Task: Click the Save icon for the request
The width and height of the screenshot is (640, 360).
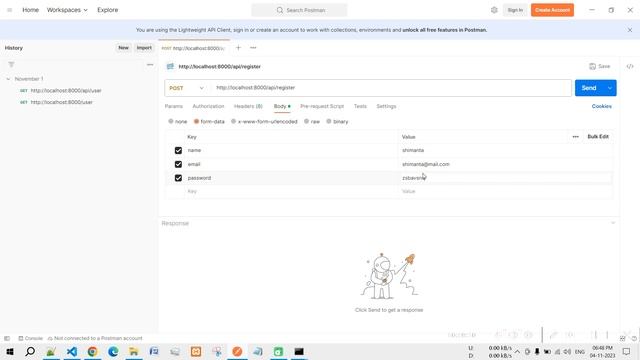Action: (599, 66)
